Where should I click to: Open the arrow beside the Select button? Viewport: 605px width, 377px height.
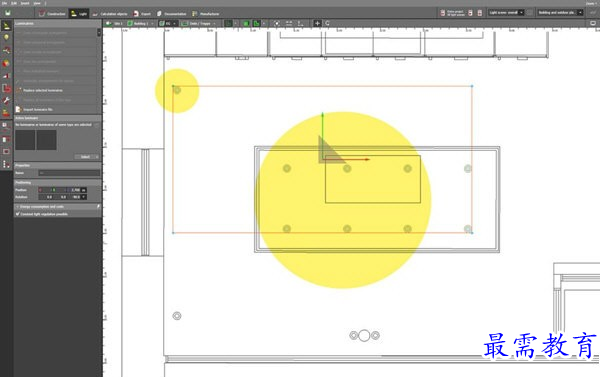click(x=97, y=157)
